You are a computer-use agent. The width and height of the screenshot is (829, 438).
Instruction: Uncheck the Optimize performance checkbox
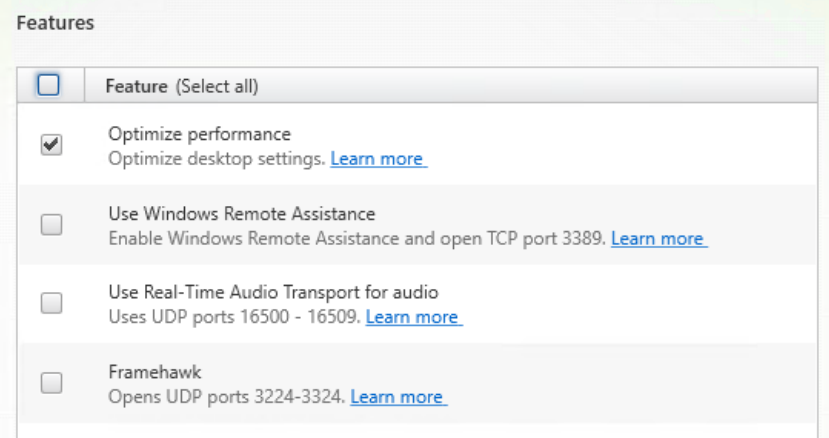[50, 145]
